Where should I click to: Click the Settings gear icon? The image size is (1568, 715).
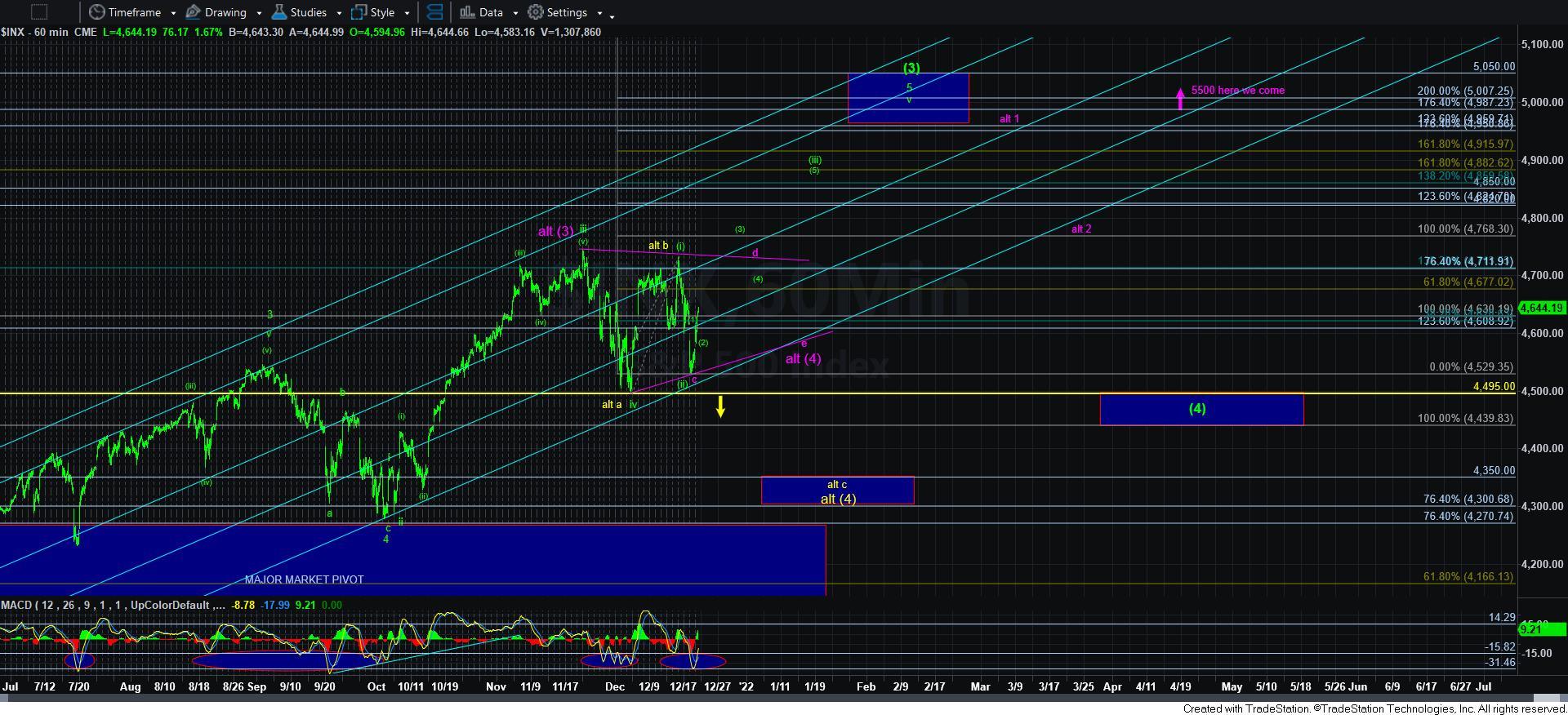point(536,12)
